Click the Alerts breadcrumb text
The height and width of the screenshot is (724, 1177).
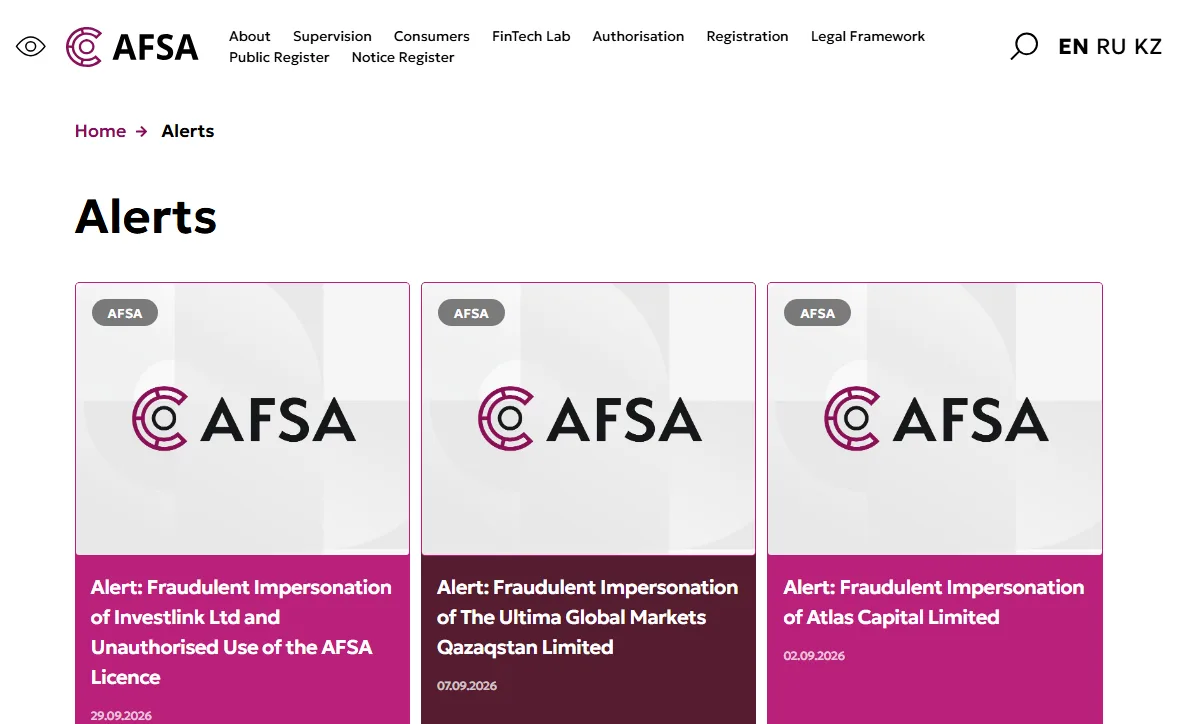[x=188, y=131]
